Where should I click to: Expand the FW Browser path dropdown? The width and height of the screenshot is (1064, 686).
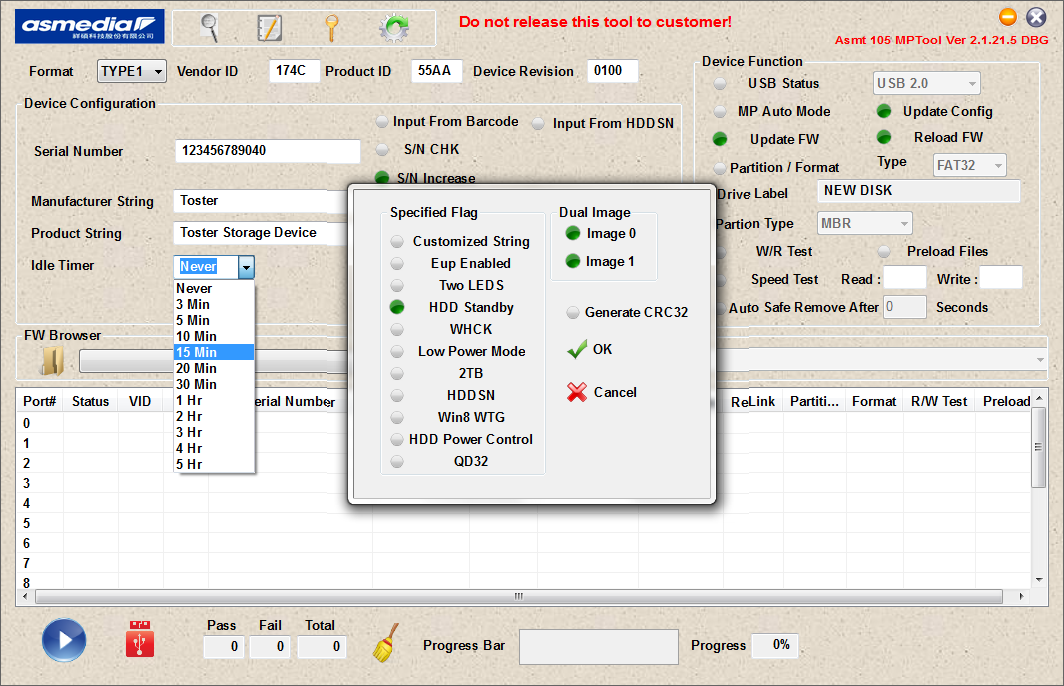(1040, 360)
